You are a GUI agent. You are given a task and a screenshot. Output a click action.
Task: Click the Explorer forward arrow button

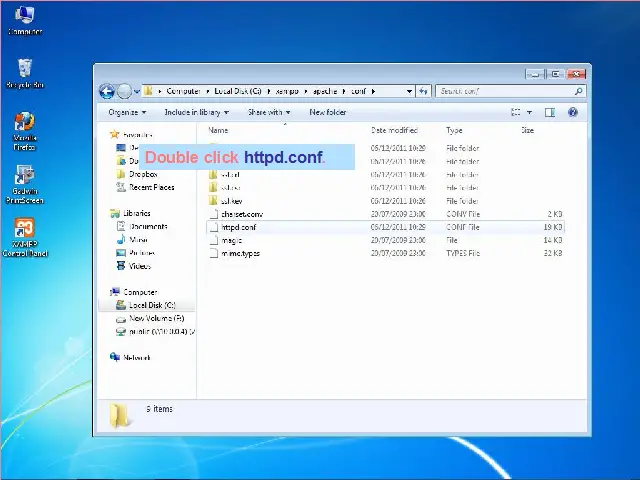pos(124,91)
